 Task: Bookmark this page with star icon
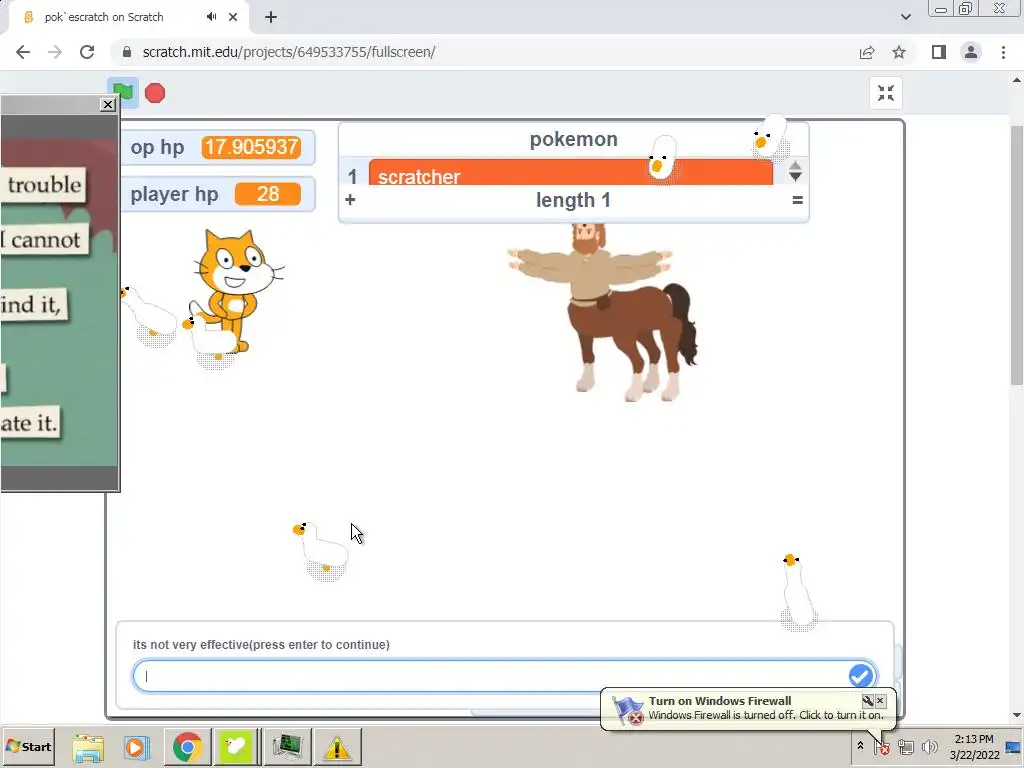[x=899, y=52]
